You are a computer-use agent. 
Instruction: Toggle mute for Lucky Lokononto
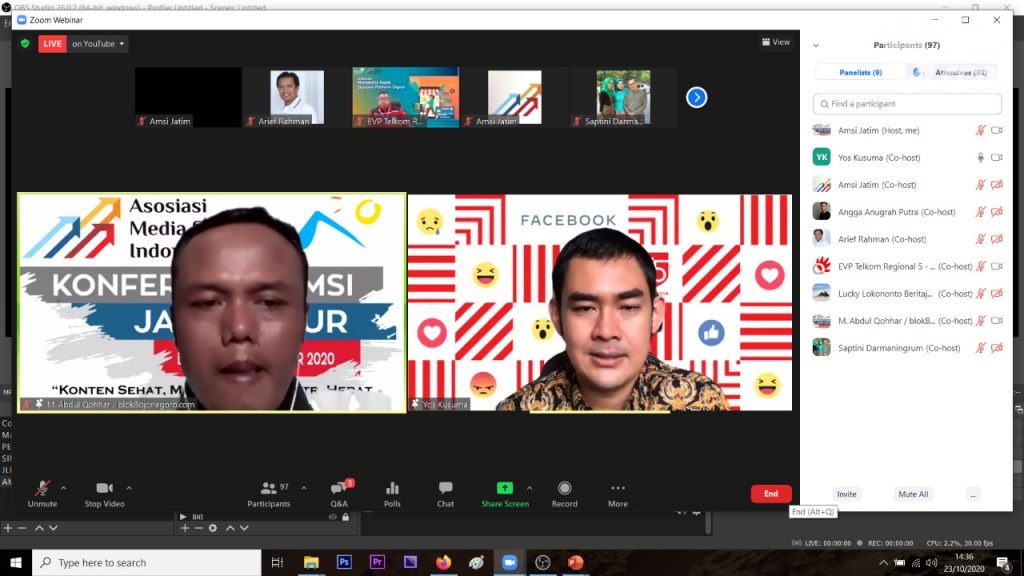pyautogui.click(x=980, y=293)
